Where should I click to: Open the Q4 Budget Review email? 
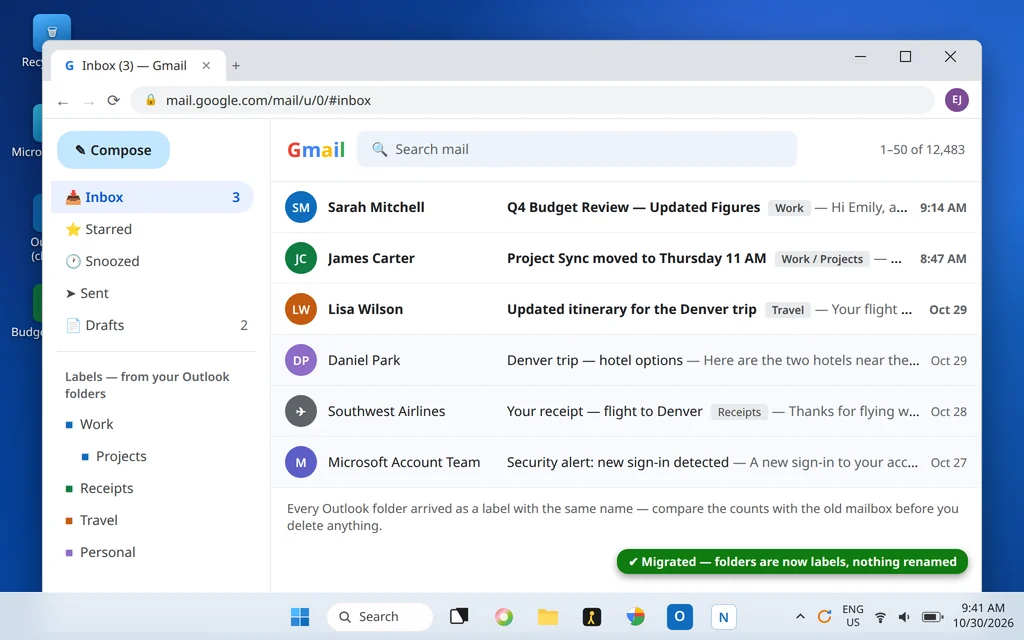[x=626, y=208]
